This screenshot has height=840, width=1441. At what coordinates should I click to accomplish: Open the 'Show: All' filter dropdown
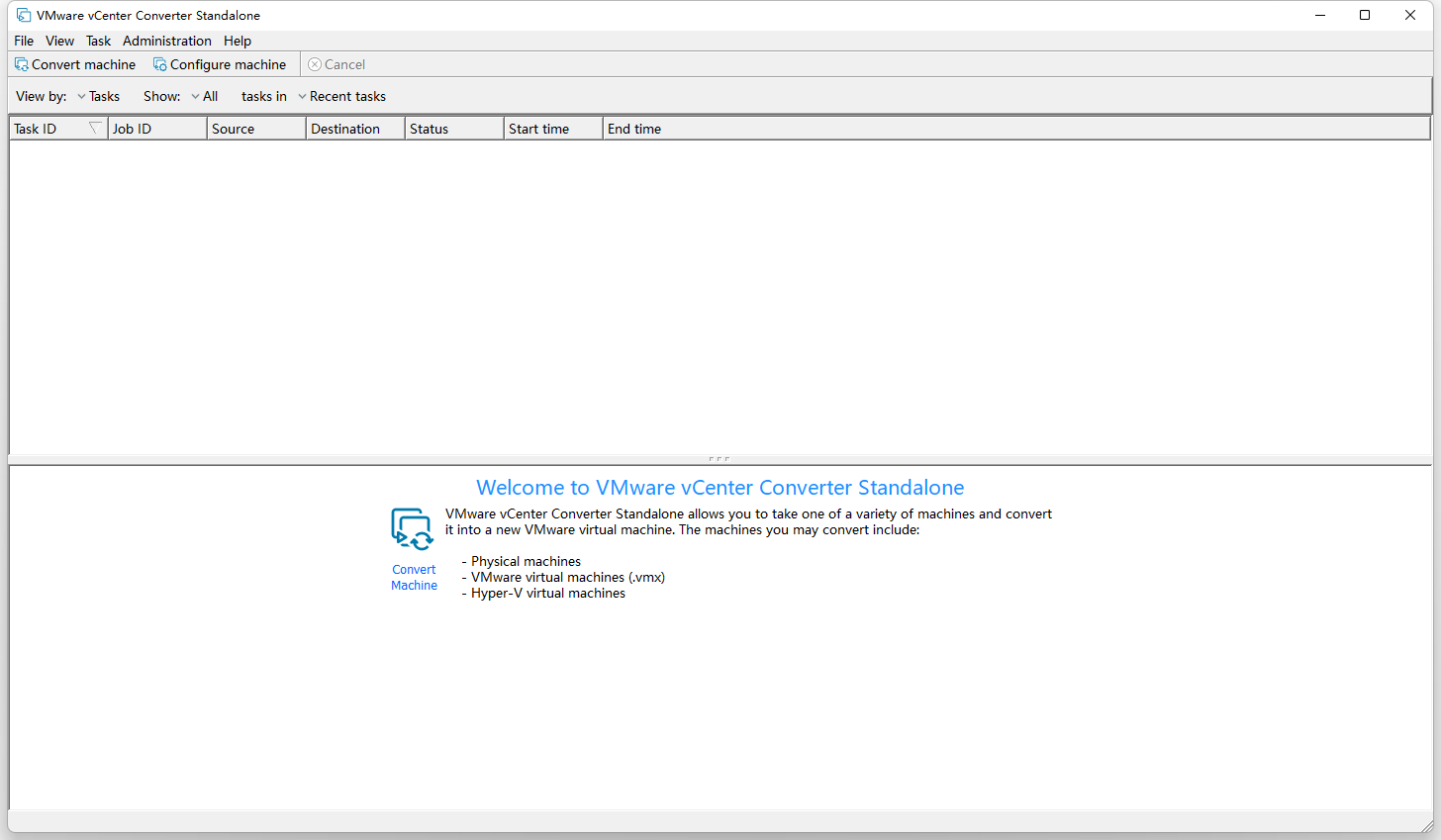[205, 96]
